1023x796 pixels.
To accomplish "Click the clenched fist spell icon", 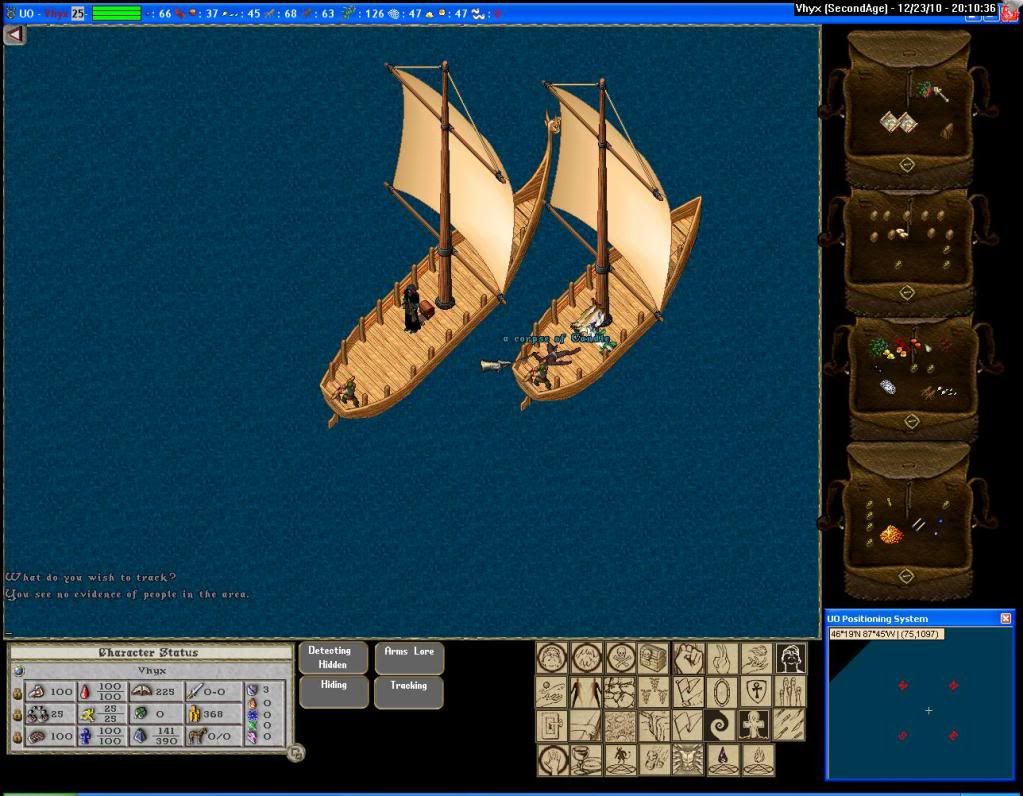I will point(688,658).
